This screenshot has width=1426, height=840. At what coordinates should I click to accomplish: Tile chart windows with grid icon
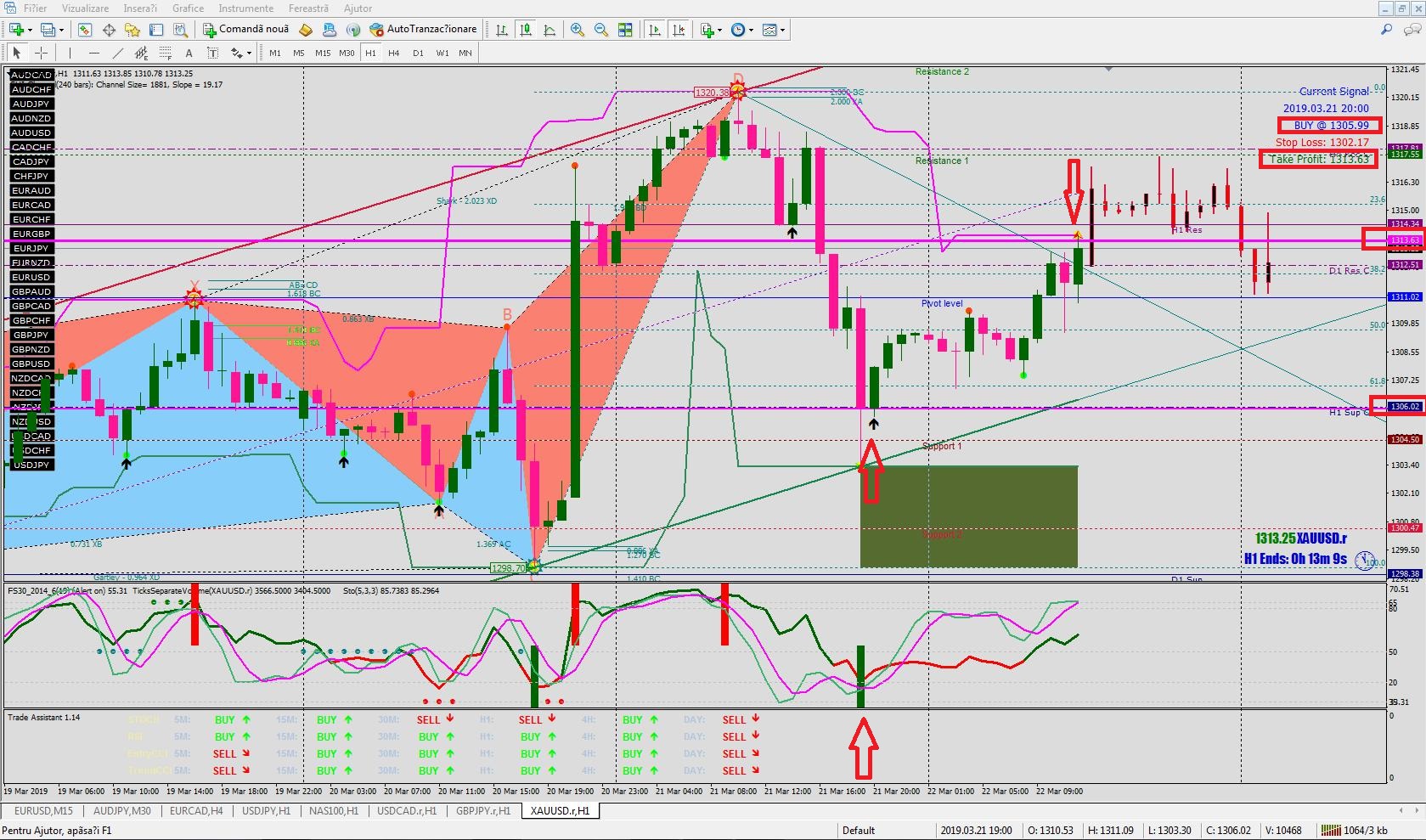(x=625, y=30)
